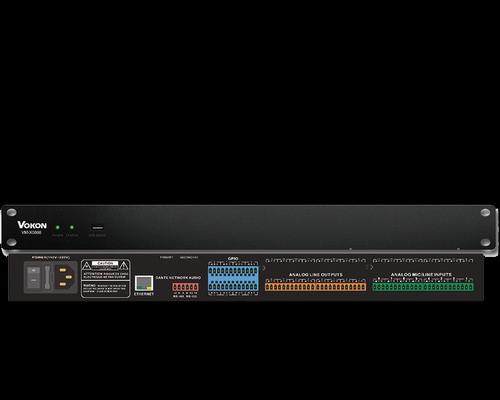
Task: Toggle the rear power rocker switch
Action: pyautogui.click(x=34, y=277)
